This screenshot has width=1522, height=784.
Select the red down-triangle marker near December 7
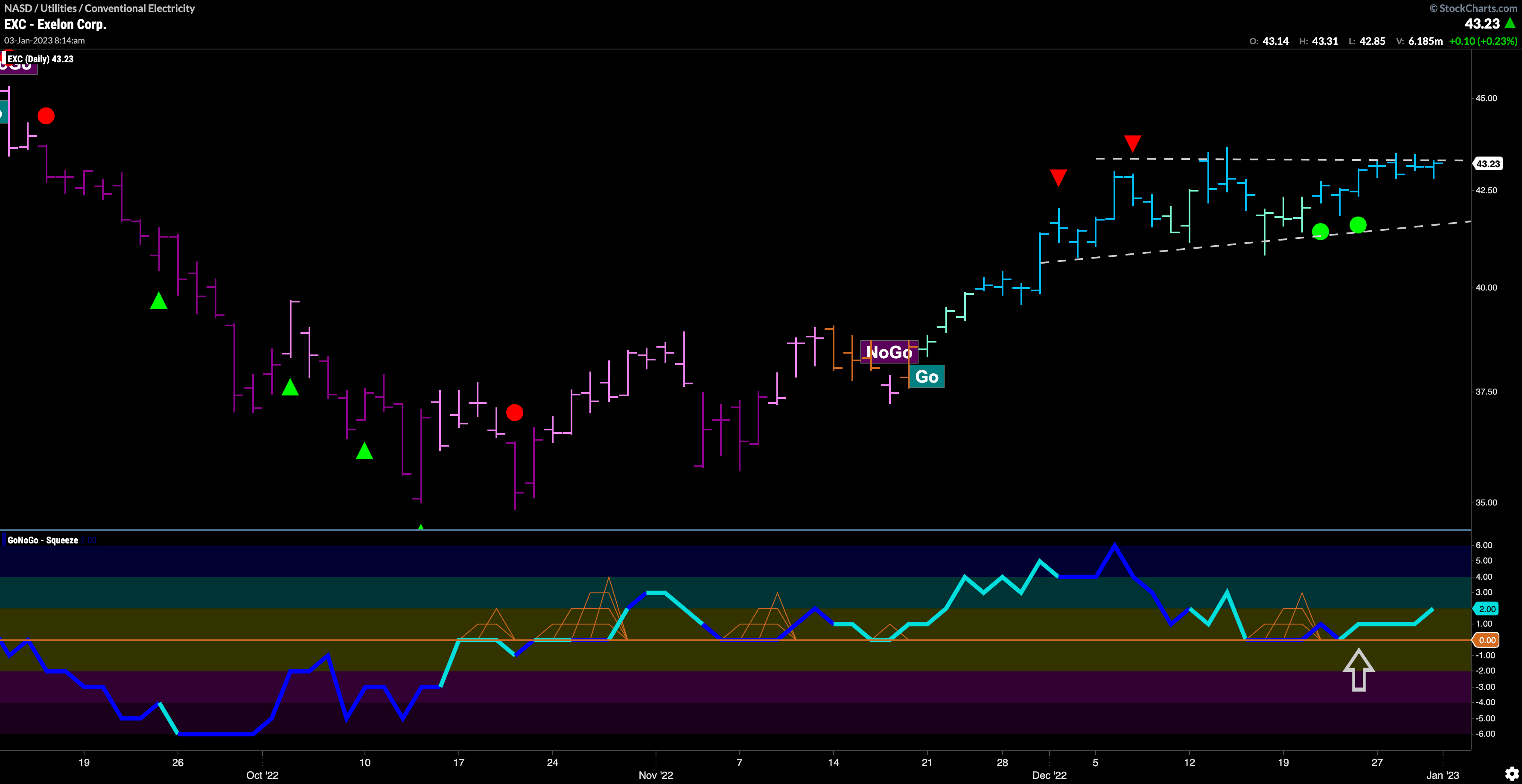point(1132,143)
